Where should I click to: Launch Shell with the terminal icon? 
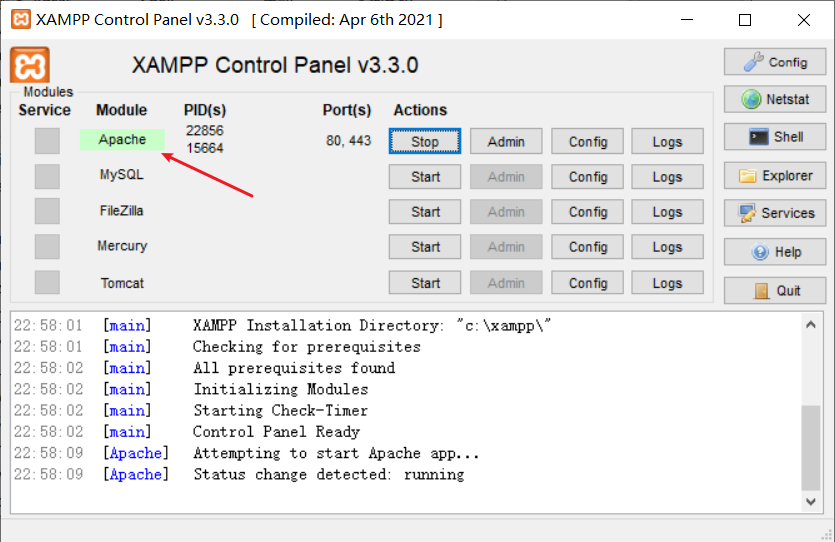(775, 137)
